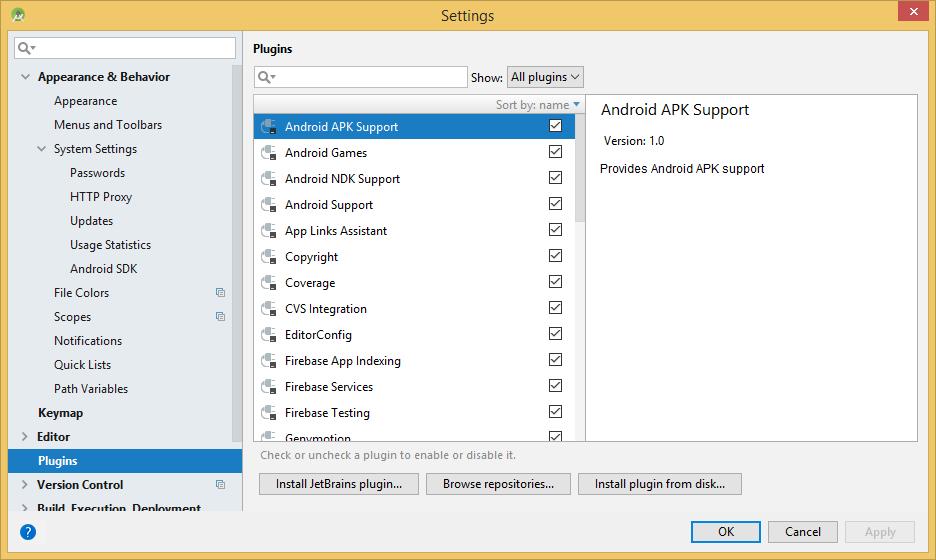Viewport: 936px width, 560px height.
Task: Click the magnifier icon in plugins search box
Action: point(266,77)
